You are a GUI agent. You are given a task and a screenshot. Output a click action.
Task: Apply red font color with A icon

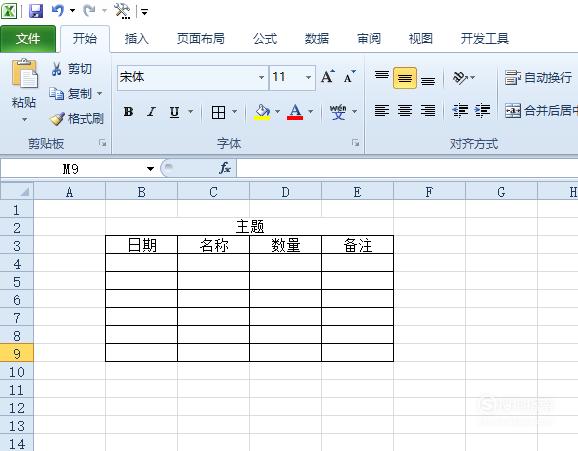pyautogui.click(x=295, y=112)
